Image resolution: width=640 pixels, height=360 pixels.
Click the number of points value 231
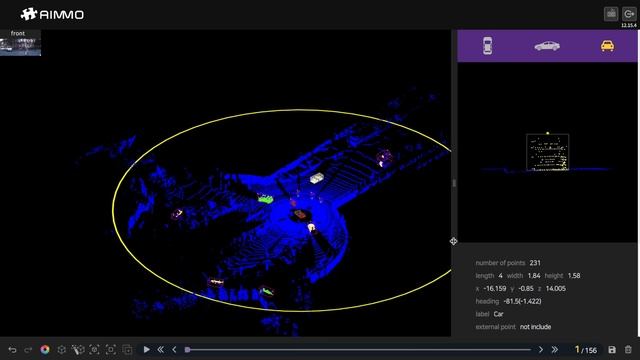535,263
